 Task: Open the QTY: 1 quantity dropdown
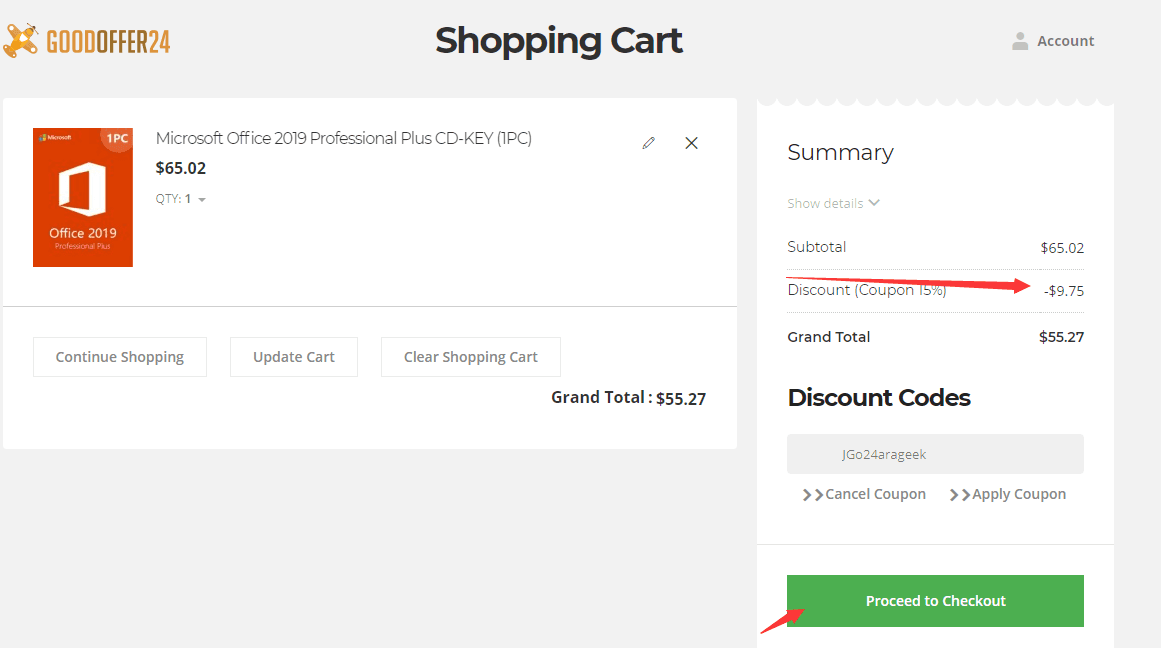point(181,198)
